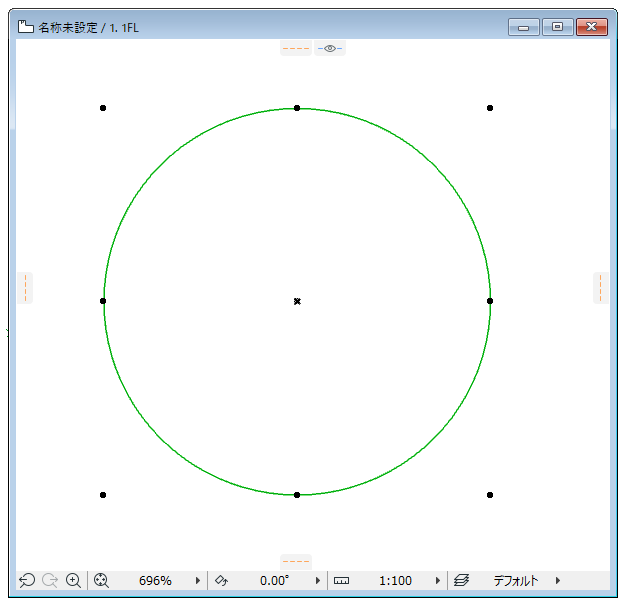
Task: Toggle the right edge orange guide tab
Action: click(x=600, y=288)
